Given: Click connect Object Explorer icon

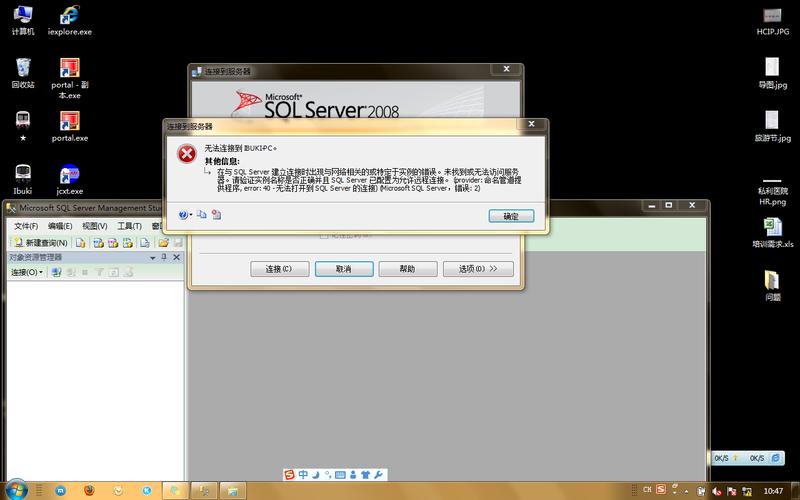Looking at the screenshot, I should pyautogui.click(x=56, y=272).
